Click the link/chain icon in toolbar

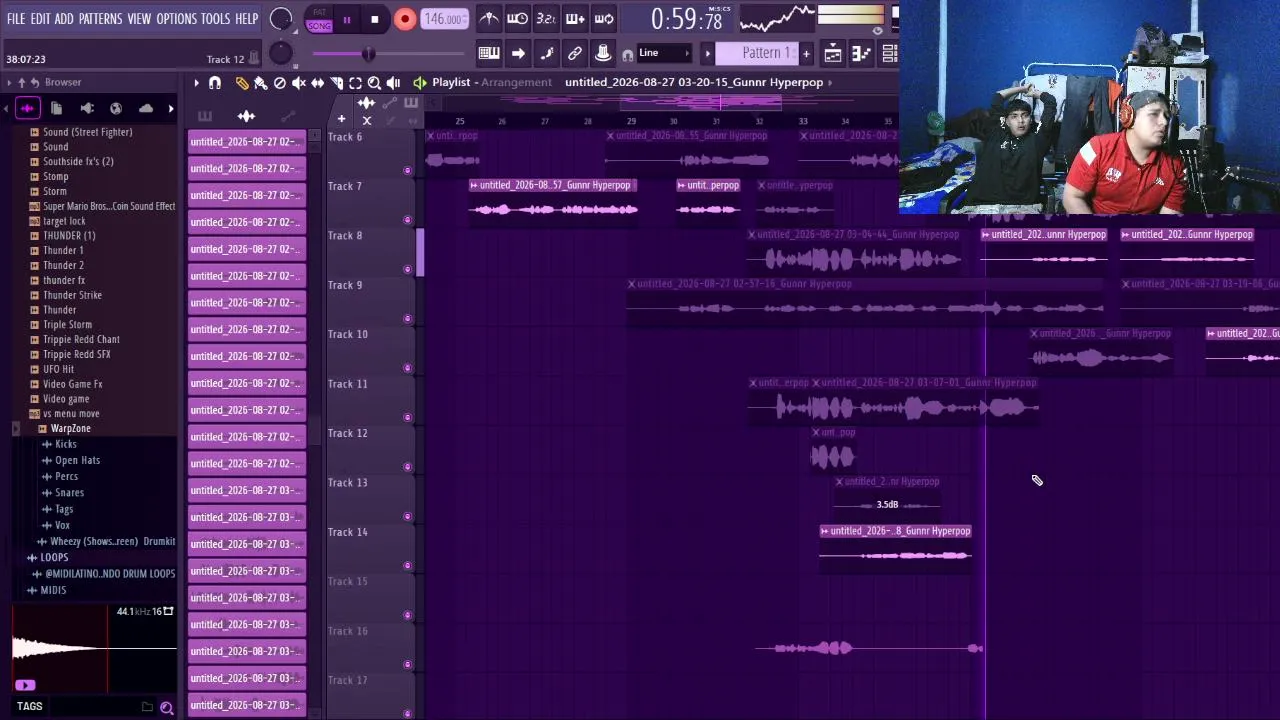575,53
